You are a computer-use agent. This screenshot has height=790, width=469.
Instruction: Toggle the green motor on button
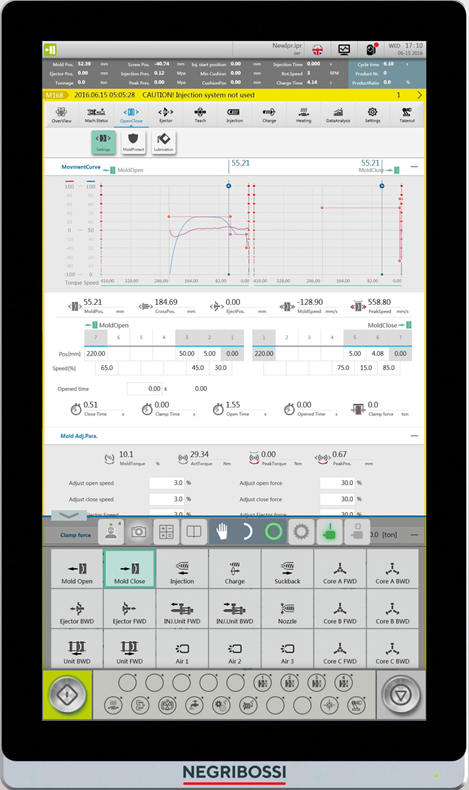pos(329,532)
